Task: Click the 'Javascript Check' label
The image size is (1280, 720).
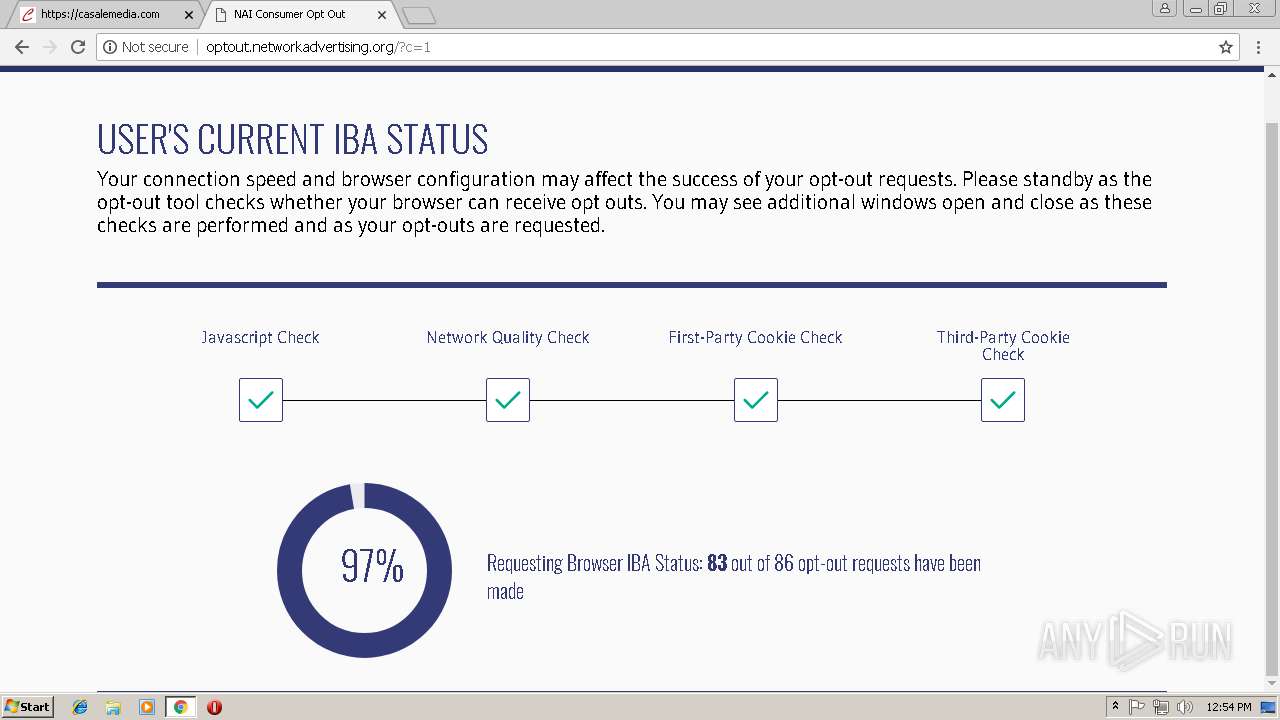Action: click(x=260, y=338)
